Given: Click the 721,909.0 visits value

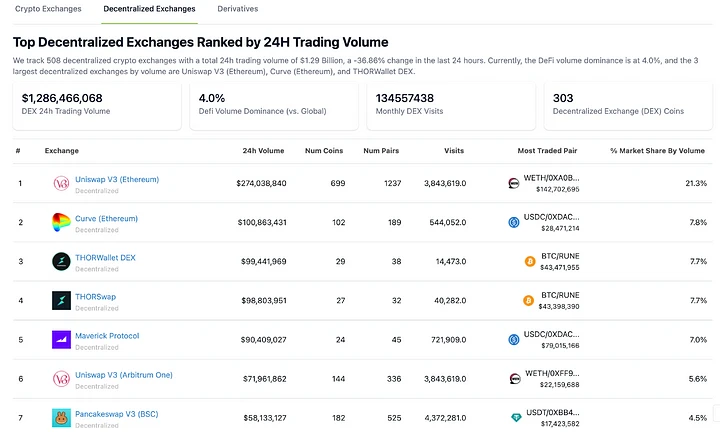Looking at the screenshot, I should pyautogui.click(x=448, y=340).
